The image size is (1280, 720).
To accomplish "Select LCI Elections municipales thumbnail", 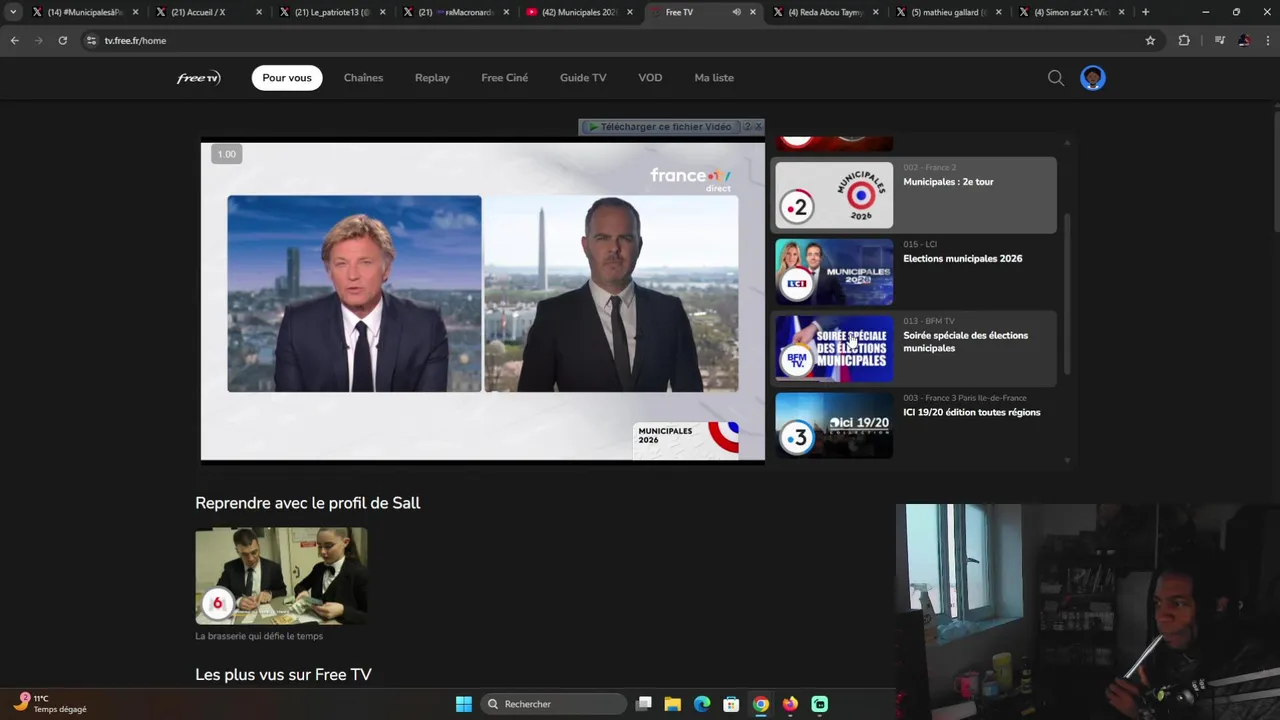I will [834, 272].
